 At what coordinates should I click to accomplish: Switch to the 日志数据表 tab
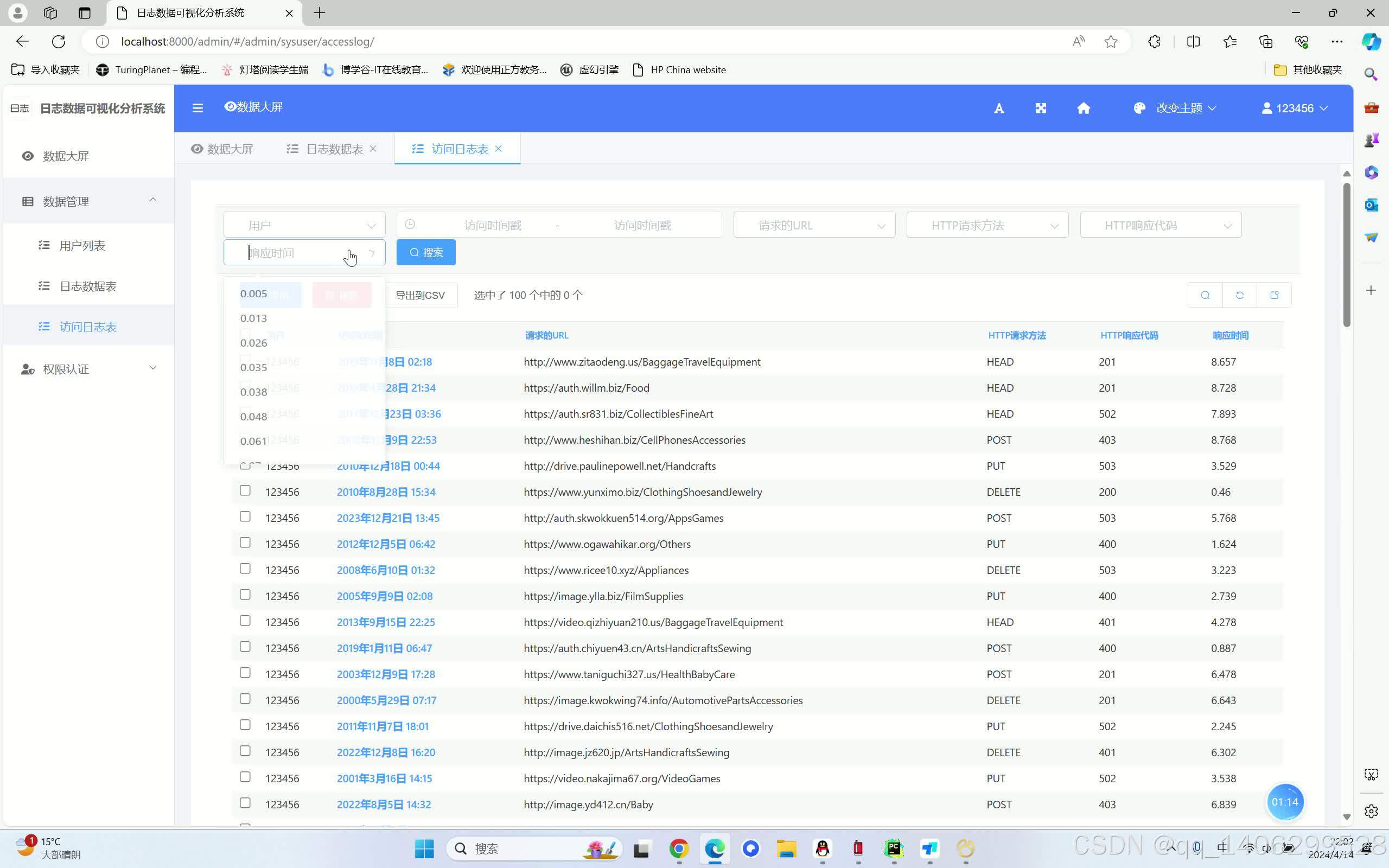334,149
